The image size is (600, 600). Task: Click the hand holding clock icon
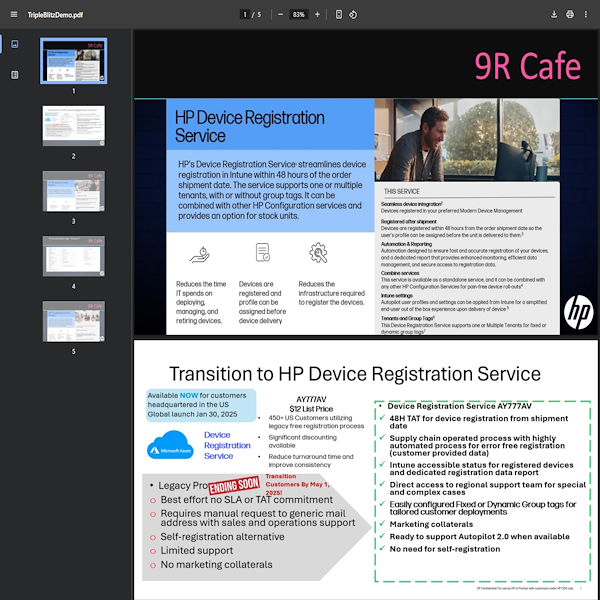click(x=200, y=254)
